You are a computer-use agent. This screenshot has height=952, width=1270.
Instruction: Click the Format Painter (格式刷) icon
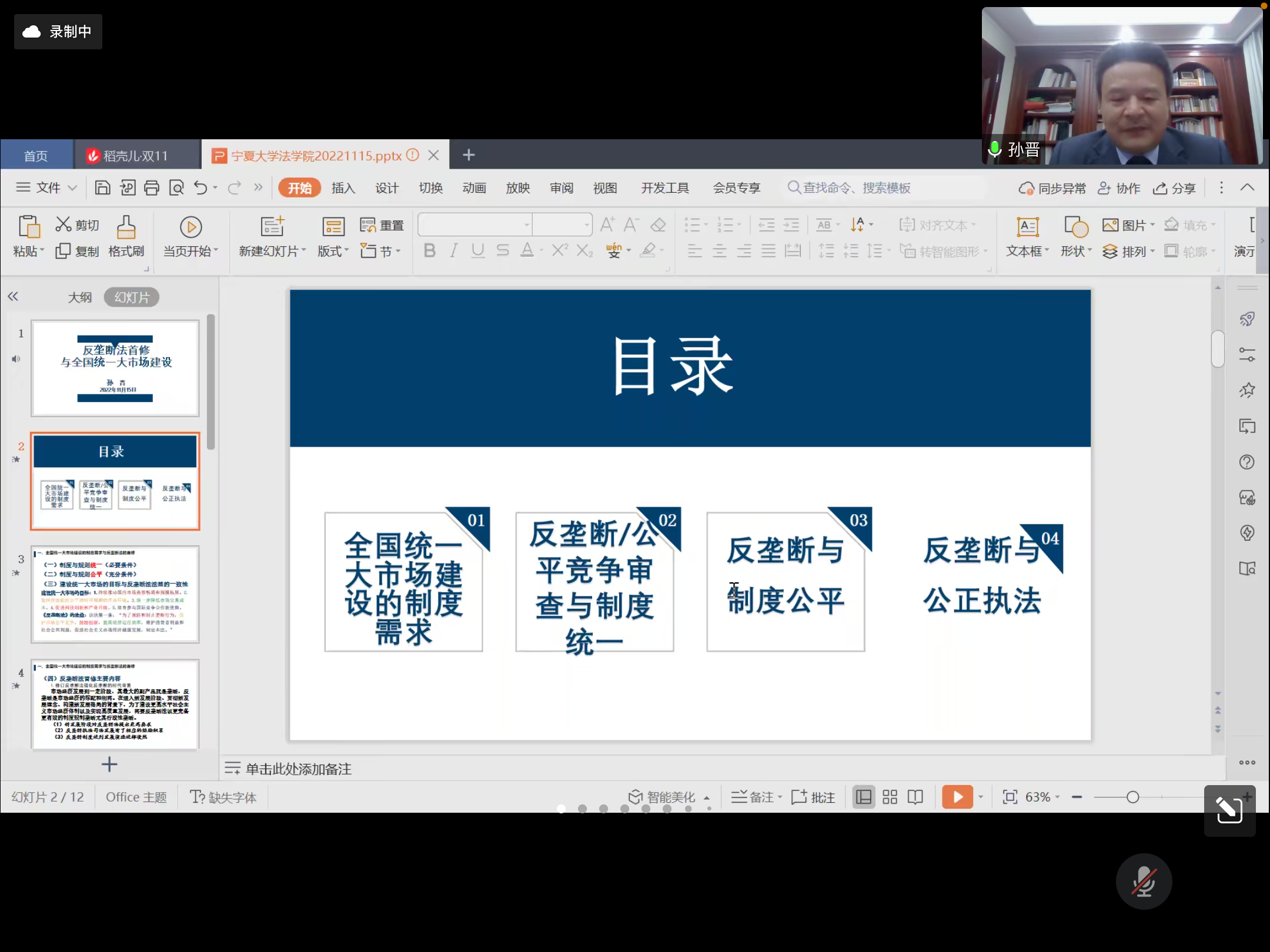[126, 228]
